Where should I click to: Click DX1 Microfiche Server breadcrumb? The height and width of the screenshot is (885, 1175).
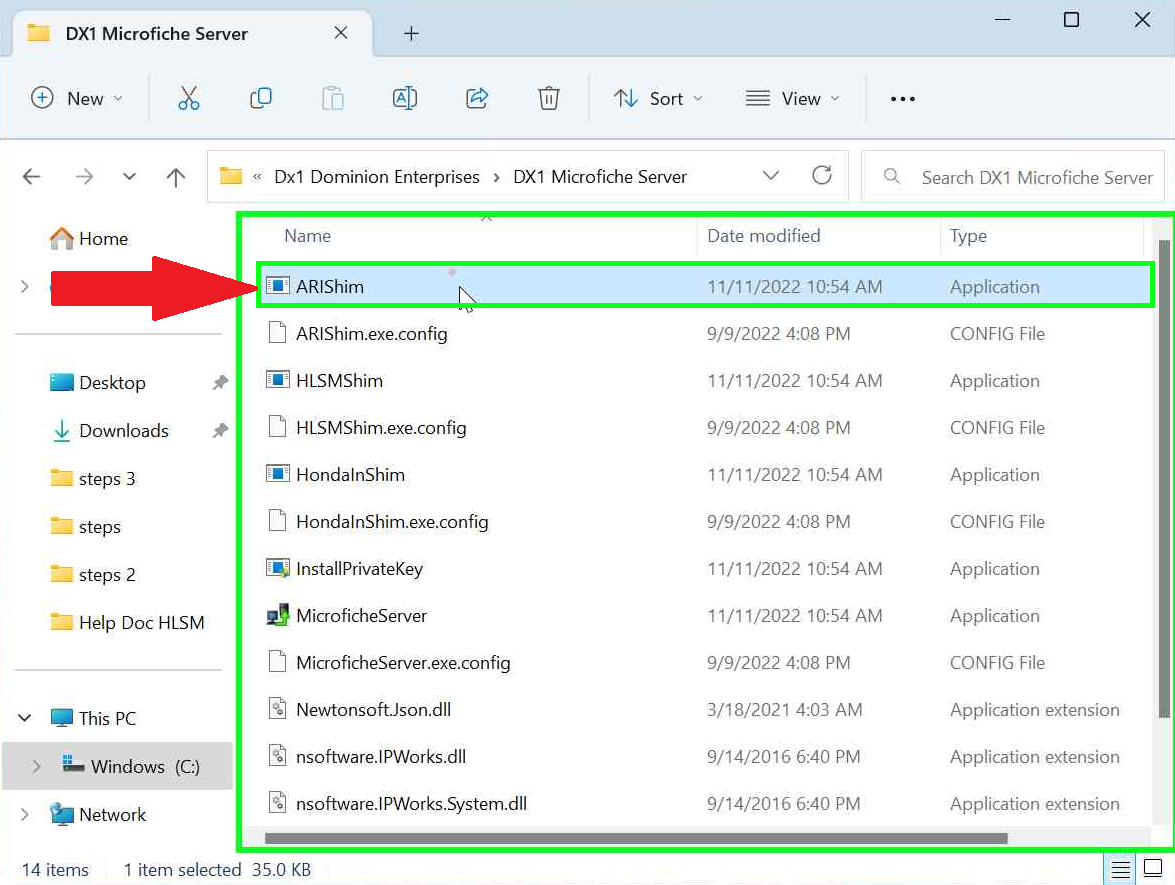pyautogui.click(x=599, y=177)
